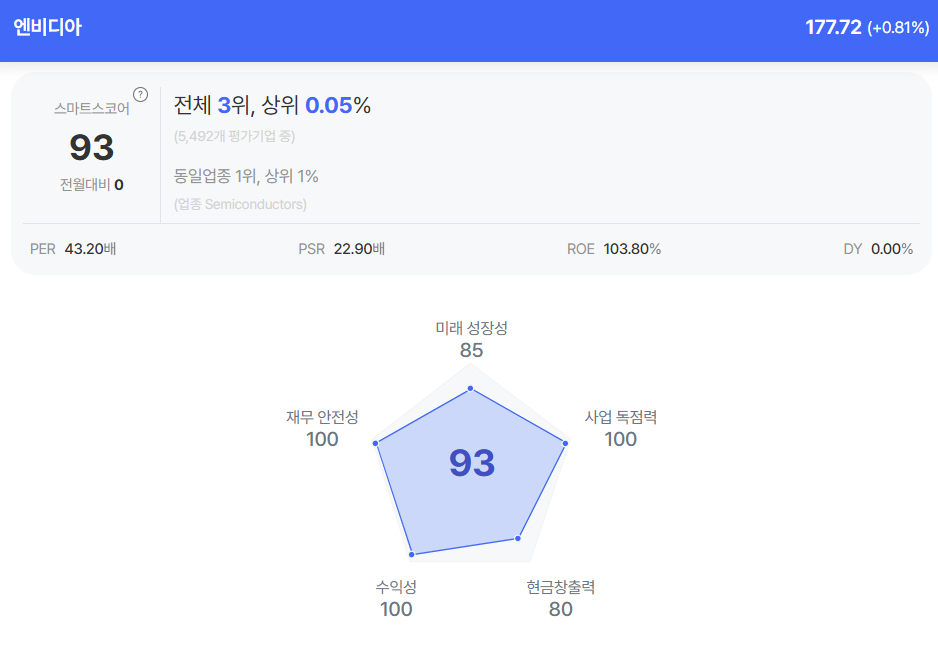Click the bottom-left vertex dot near 수익성
Screen dimensions: 938x646
pos(412,553)
